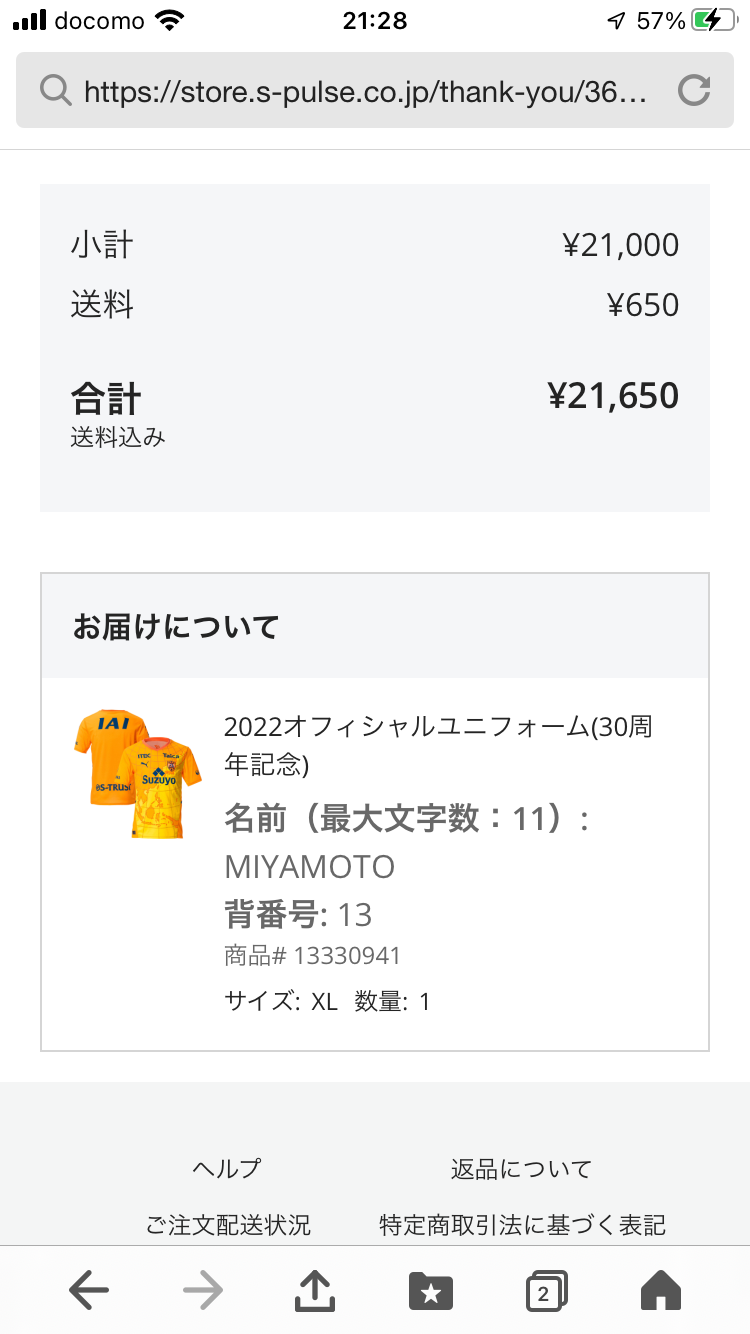Open the 返品について link
750x1334 pixels.
(521, 1168)
